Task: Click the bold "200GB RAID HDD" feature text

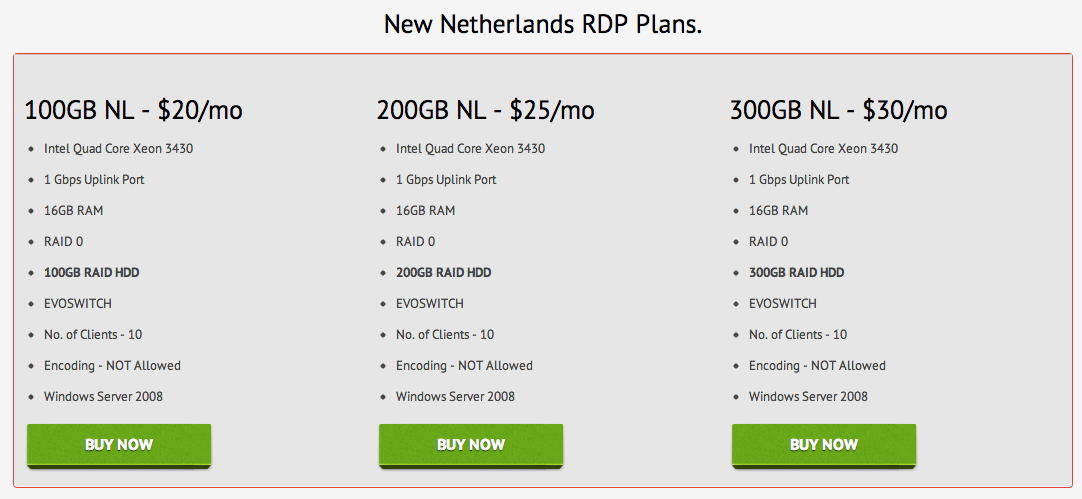Action: [443, 273]
